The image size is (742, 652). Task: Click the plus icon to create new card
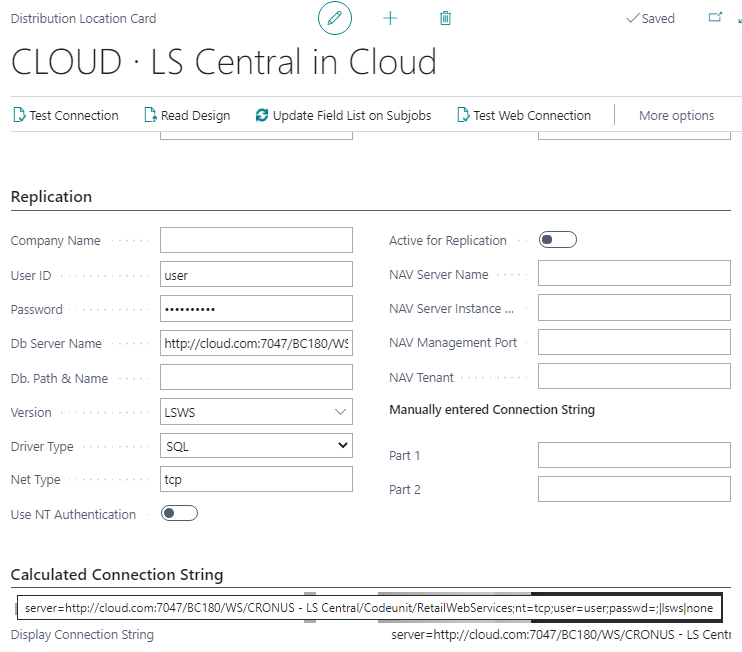[390, 19]
